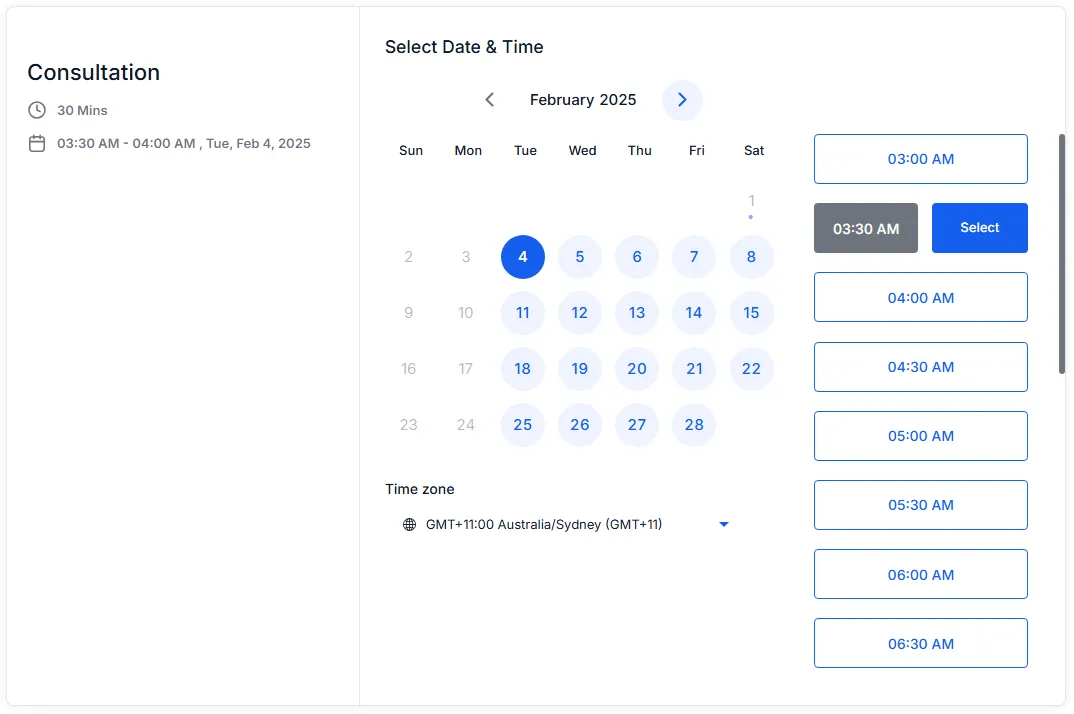Confirm 03:30 AM with the Select button
Viewport: 1074px width, 714px height.
[x=979, y=228]
